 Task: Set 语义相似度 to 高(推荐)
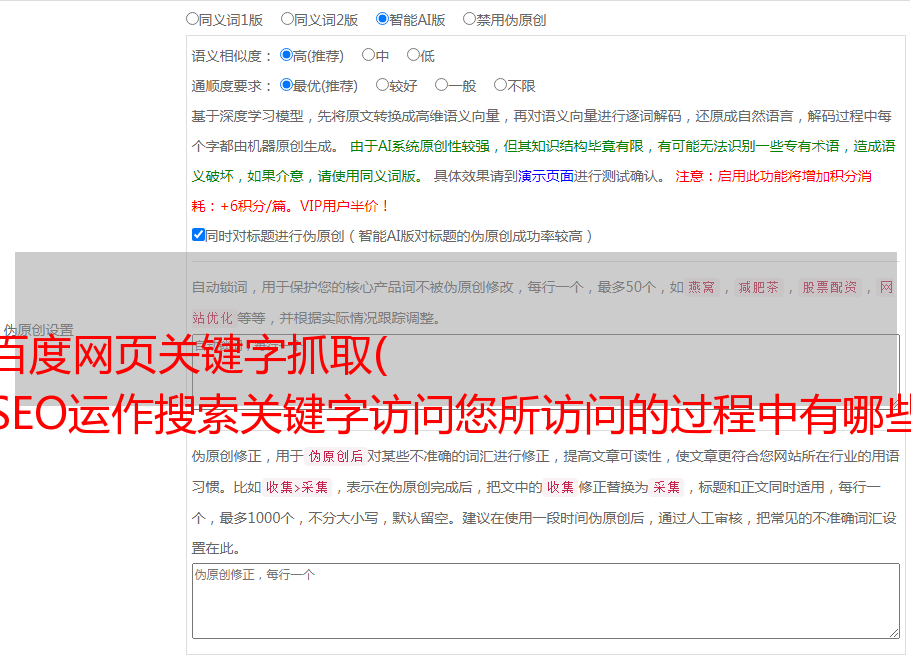pyautogui.click(x=286, y=55)
